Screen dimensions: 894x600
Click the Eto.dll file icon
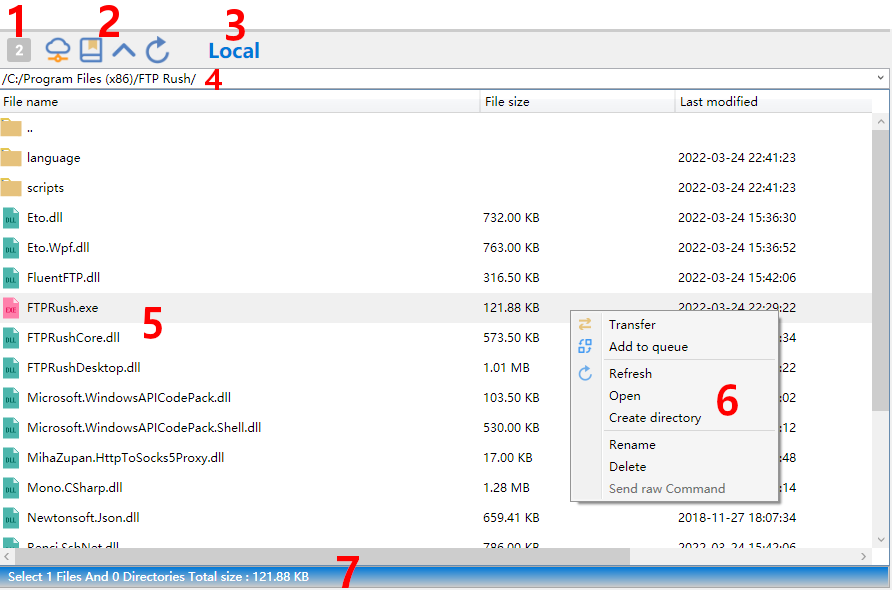tap(11, 218)
